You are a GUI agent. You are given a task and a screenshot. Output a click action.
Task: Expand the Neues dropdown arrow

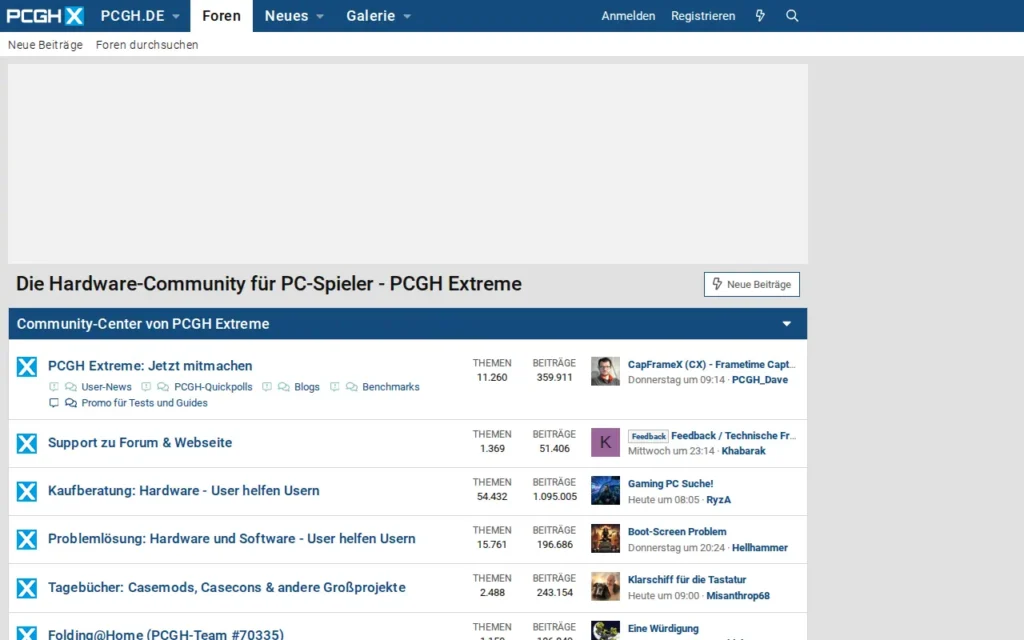tap(320, 16)
